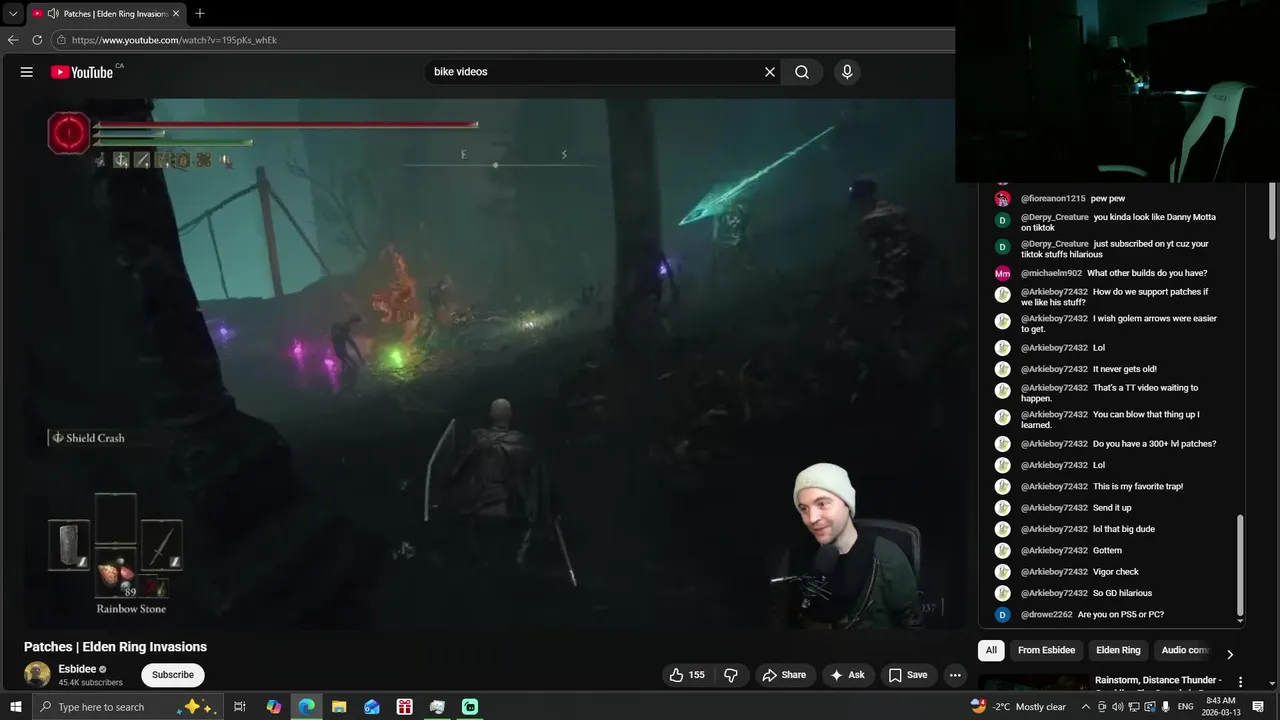
Task: Open Outlook mail taskbar icon
Action: (372, 707)
